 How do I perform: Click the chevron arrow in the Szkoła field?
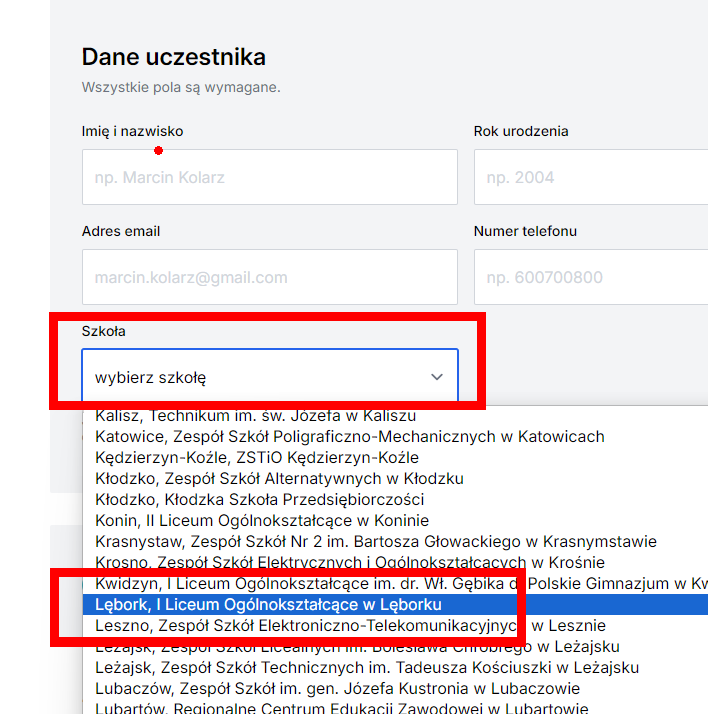tap(436, 377)
